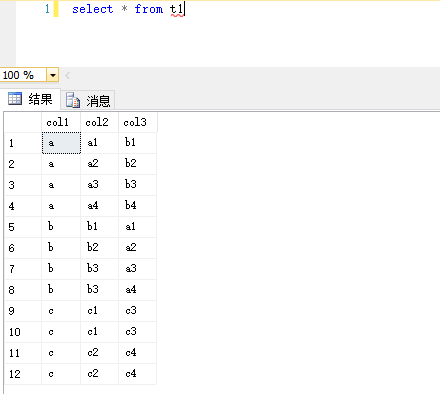Select the col1 column header
Viewport: 440px width, 394px height.
point(61,122)
